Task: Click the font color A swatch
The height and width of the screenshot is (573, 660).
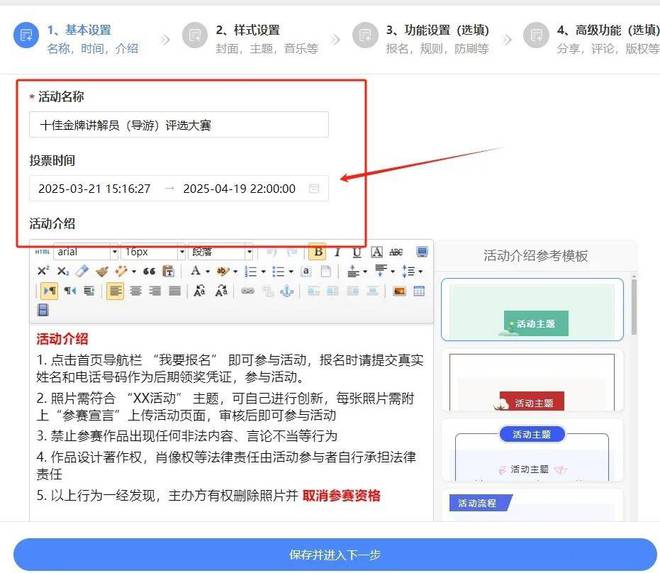Action: pos(196,271)
